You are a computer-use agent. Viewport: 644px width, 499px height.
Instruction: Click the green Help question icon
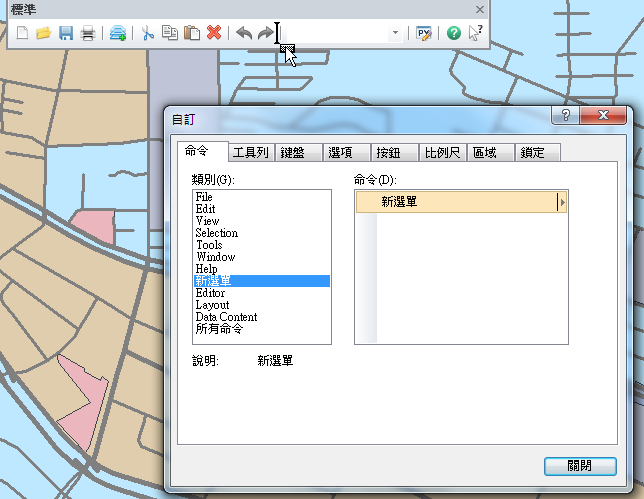pyautogui.click(x=454, y=33)
